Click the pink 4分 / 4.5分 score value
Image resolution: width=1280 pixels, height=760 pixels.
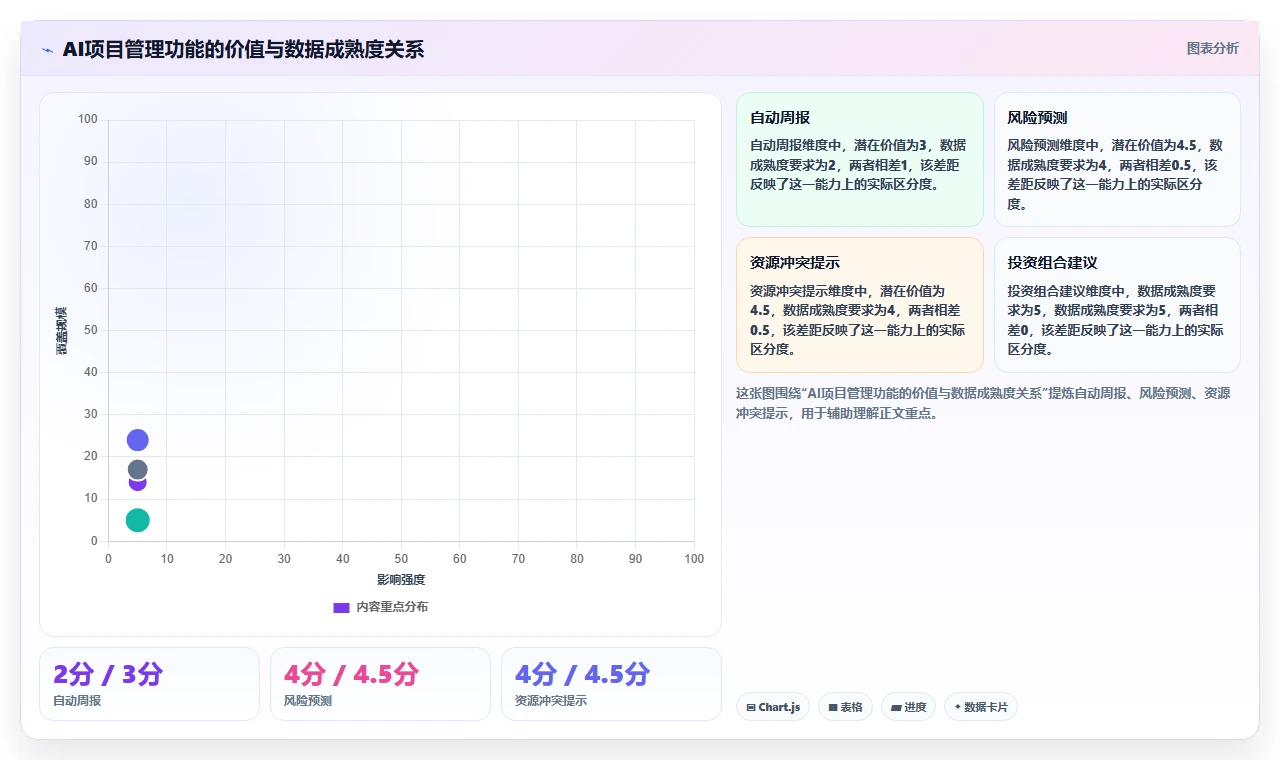351,674
